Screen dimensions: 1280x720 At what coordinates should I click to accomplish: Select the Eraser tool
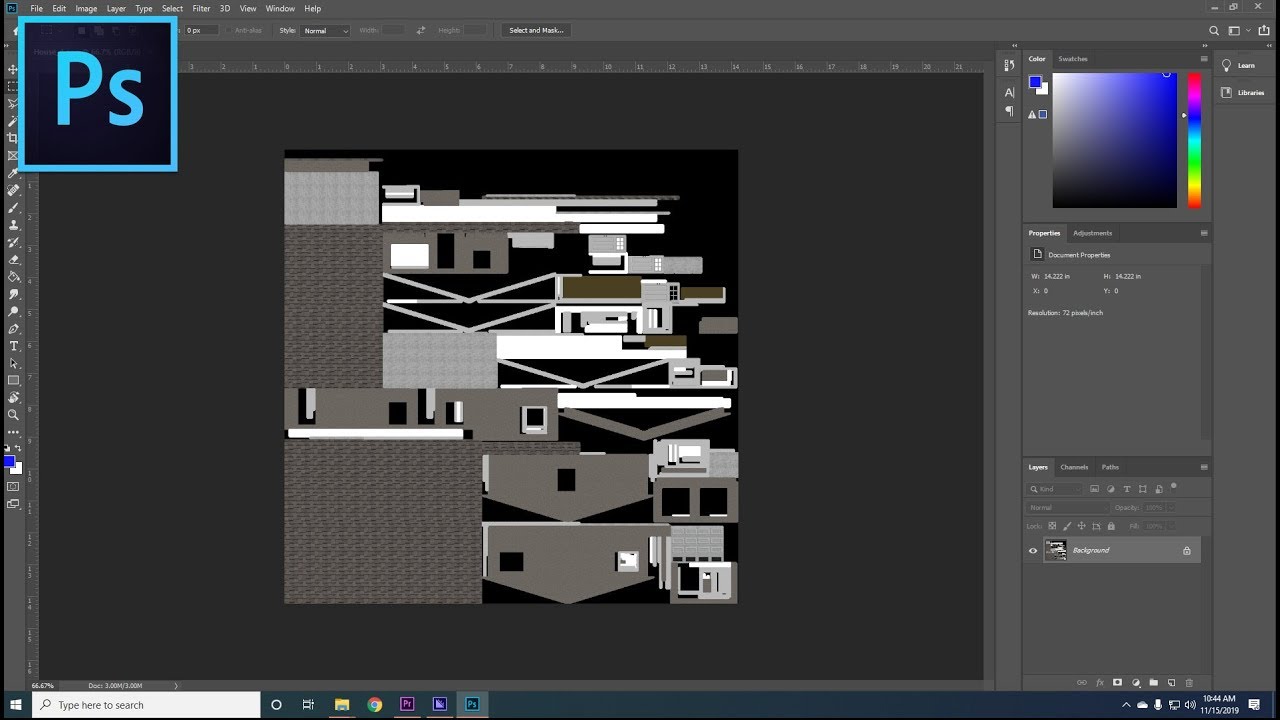(x=13, y=259)
